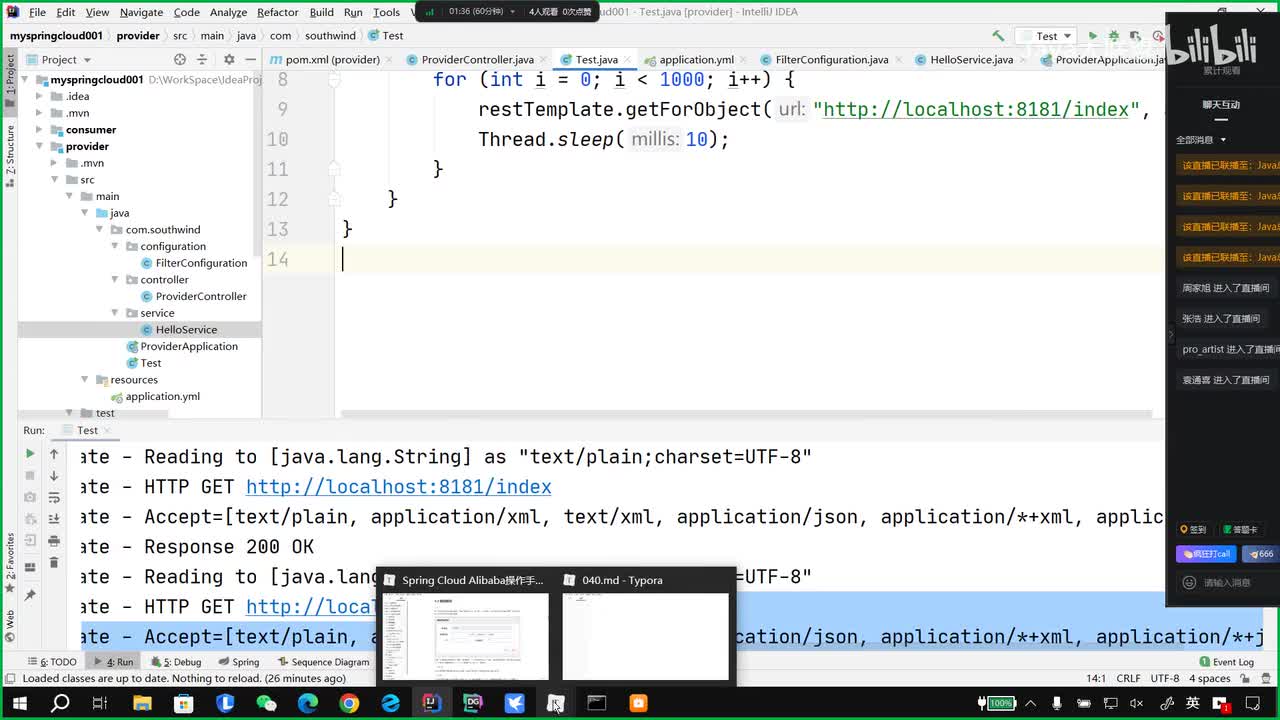Viewport: 1280px width, 720px height.
Task: Click the Build Project hammer icon
Action: 998,36
